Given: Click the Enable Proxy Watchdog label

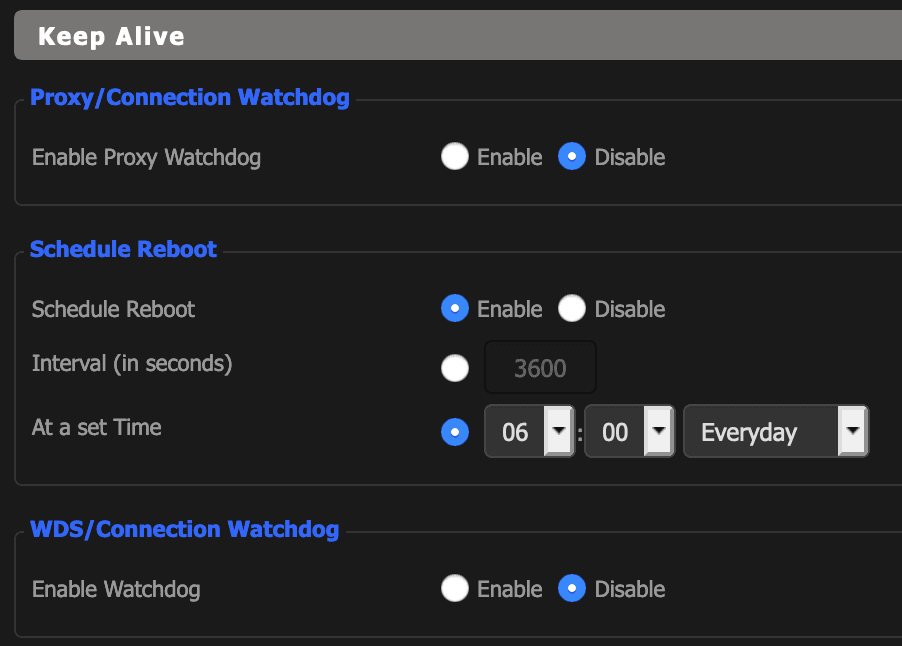Looking at the screenshot, I should tap(146, 158).
